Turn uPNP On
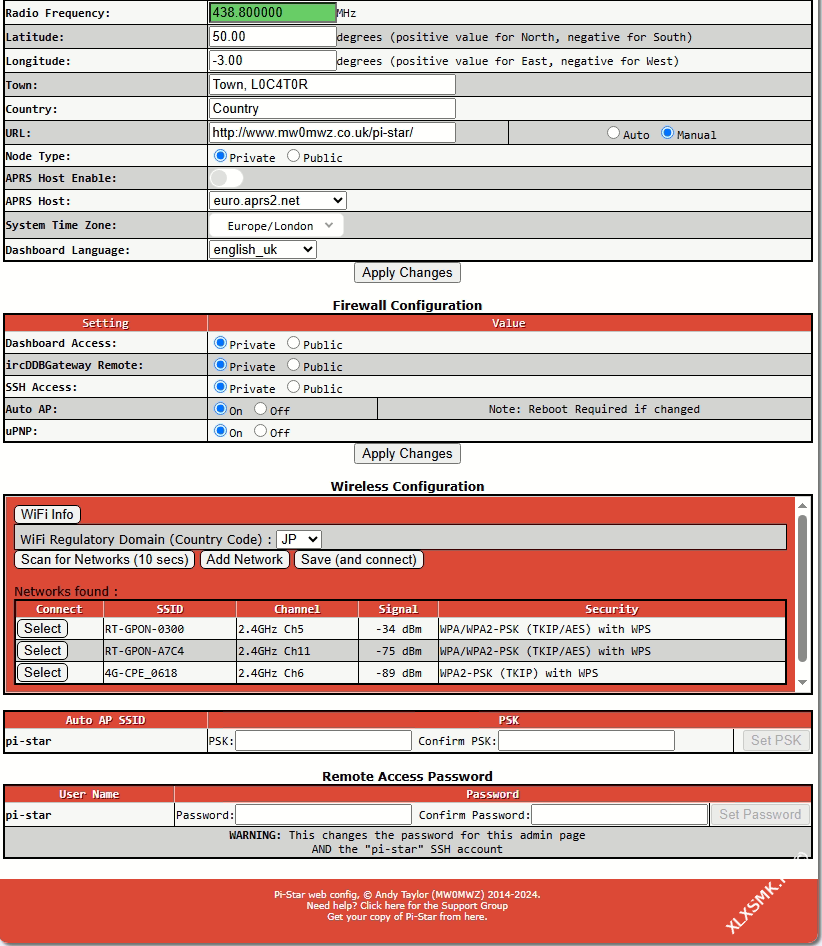Screen dimensions: 822x946 (x=220, y=431)
